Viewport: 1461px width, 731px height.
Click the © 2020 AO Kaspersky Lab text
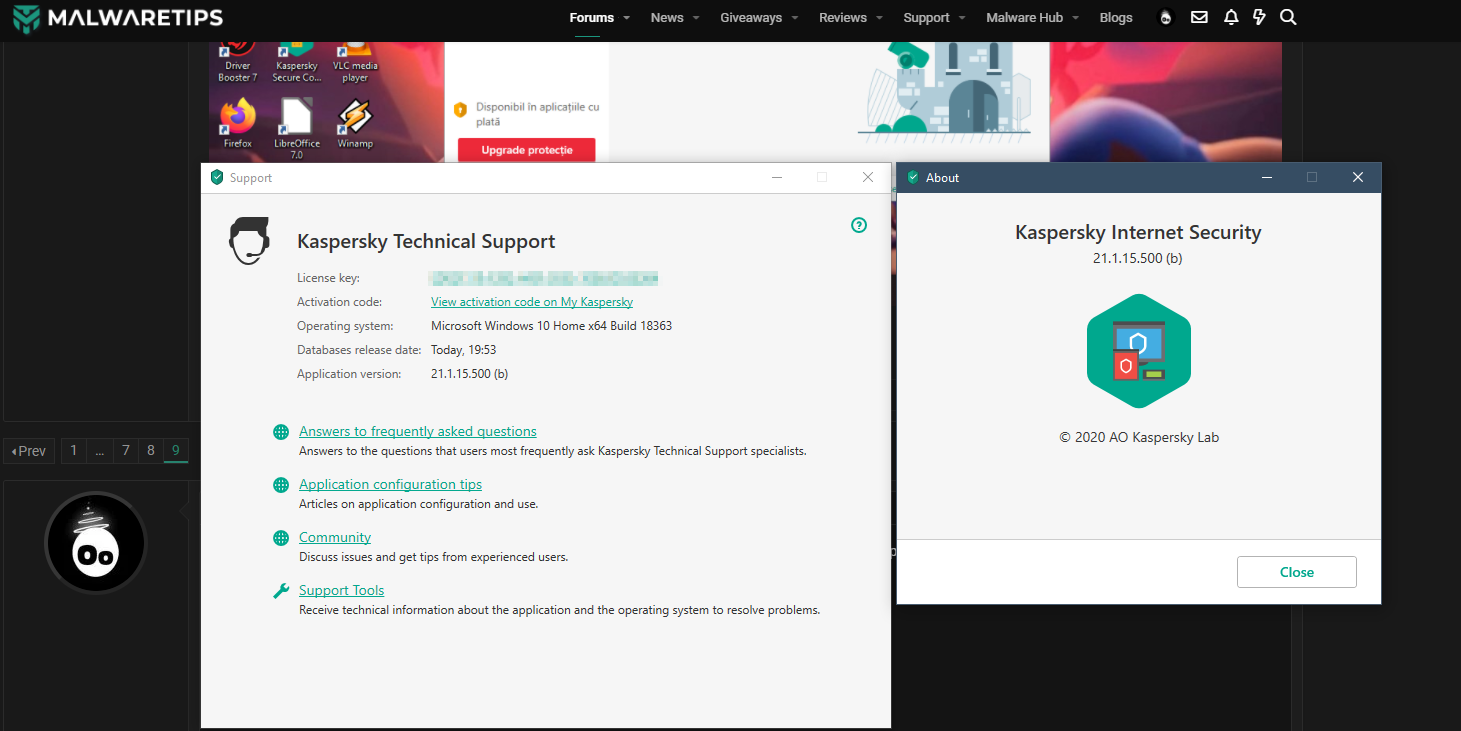tap(1139, 437)
